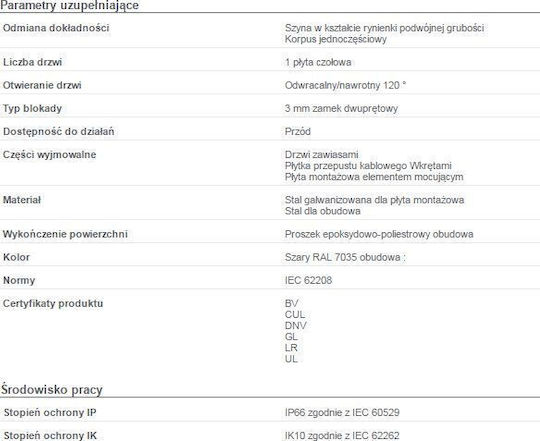The image size is (540, 441).
Task: Select 'Stal galwanizowana dla płyta montażowa' text
Action: [x=374, y=200]
